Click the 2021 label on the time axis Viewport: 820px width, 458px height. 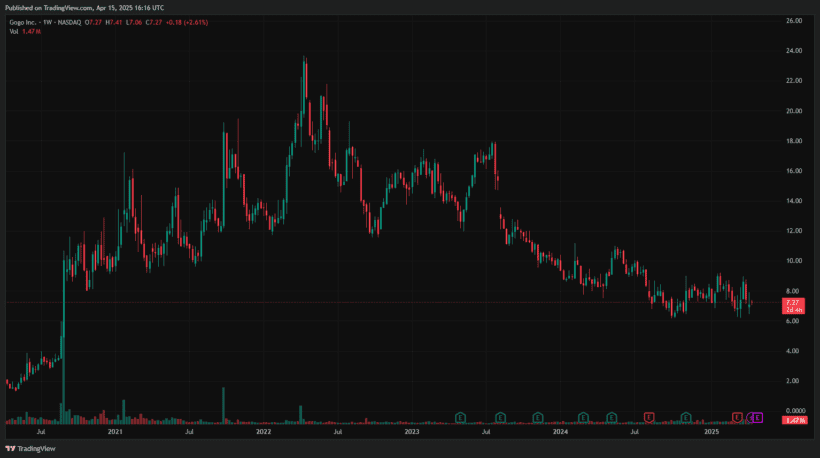pyautogui.click(x=115, y=433)
